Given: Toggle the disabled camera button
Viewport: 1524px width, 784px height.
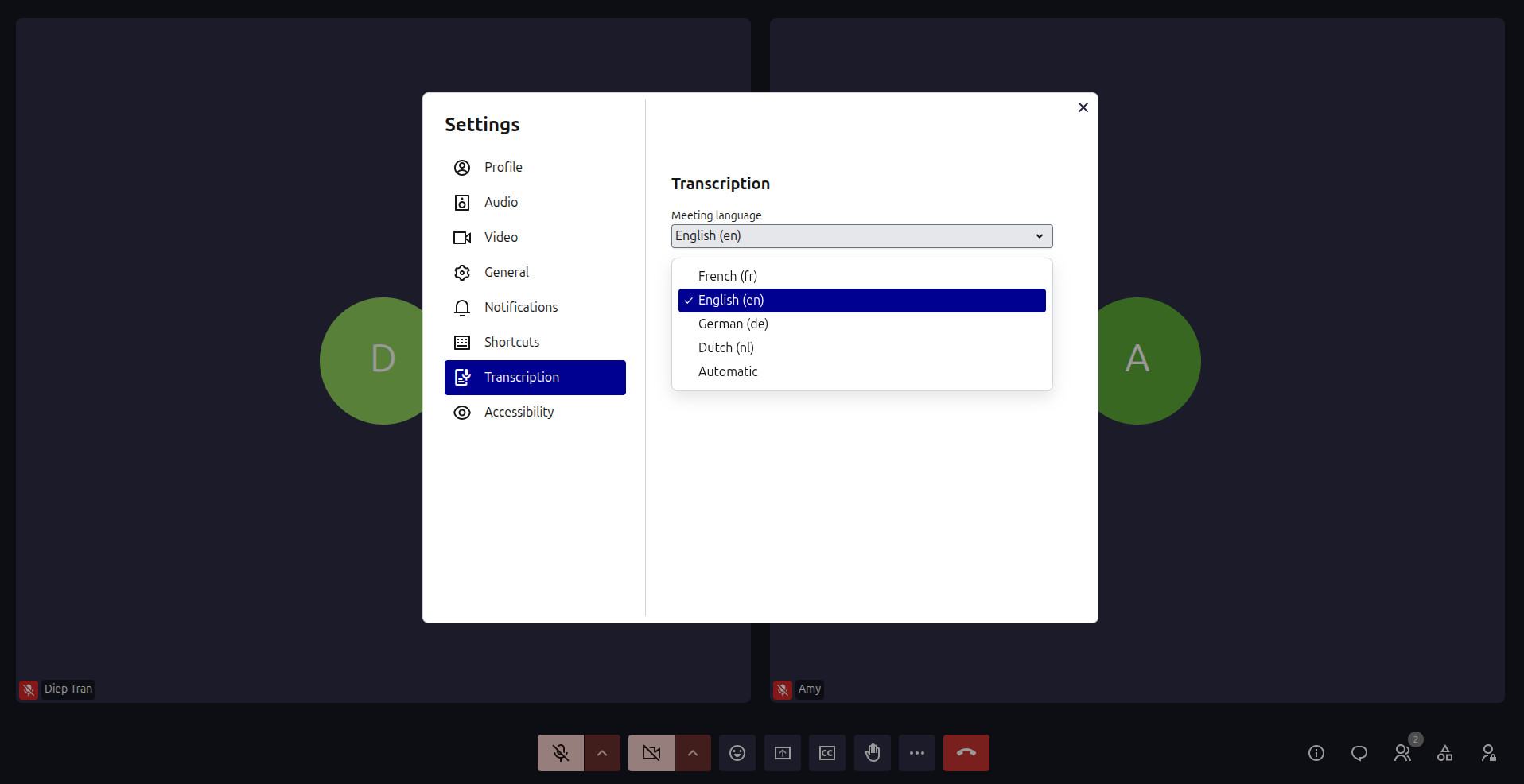Looking at the screenshot, I should pyautogui.click(x=651, y=753).
